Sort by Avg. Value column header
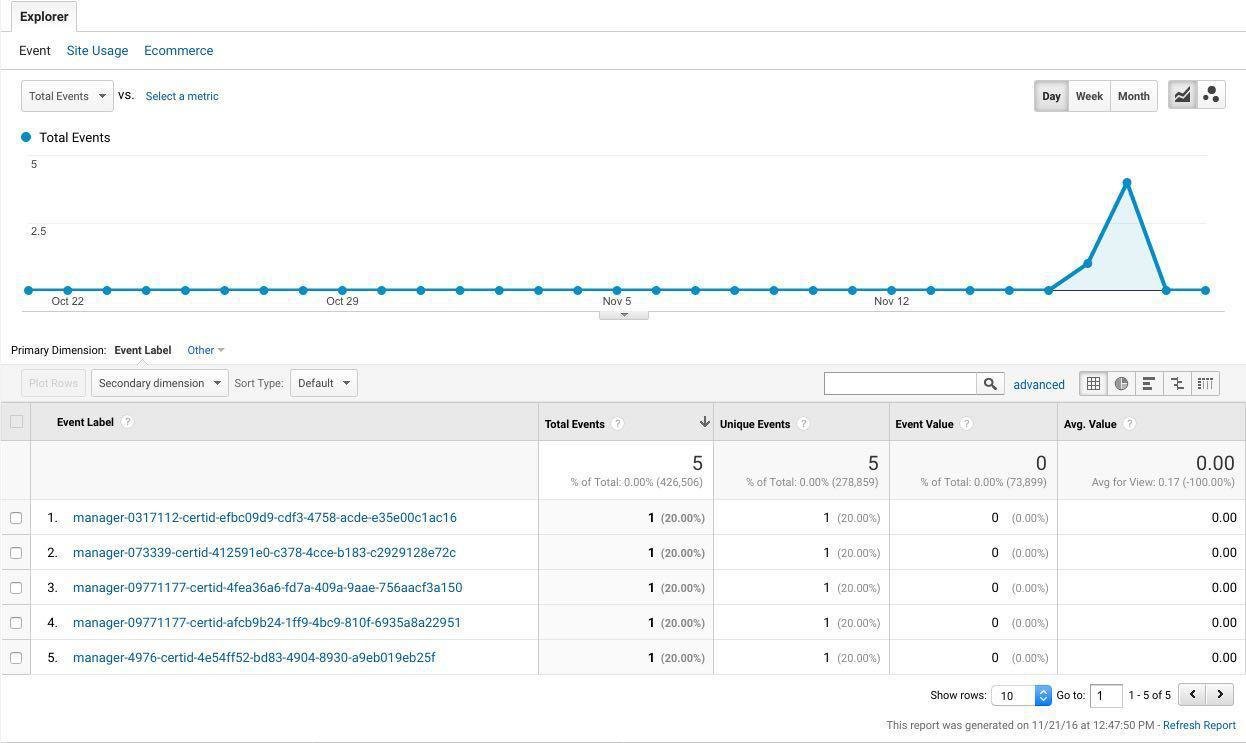This screenshot has width=1246, height=743. (x=1090, y=424)
